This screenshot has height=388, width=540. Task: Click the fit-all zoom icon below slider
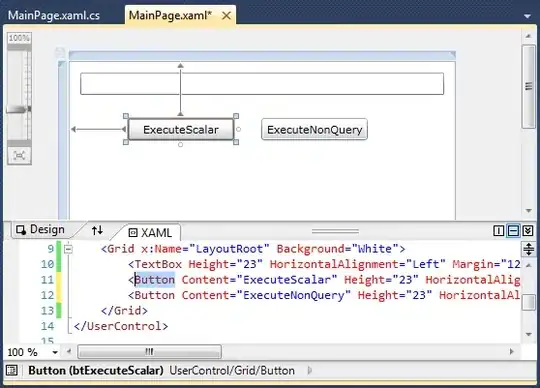(x=19, y=156)
